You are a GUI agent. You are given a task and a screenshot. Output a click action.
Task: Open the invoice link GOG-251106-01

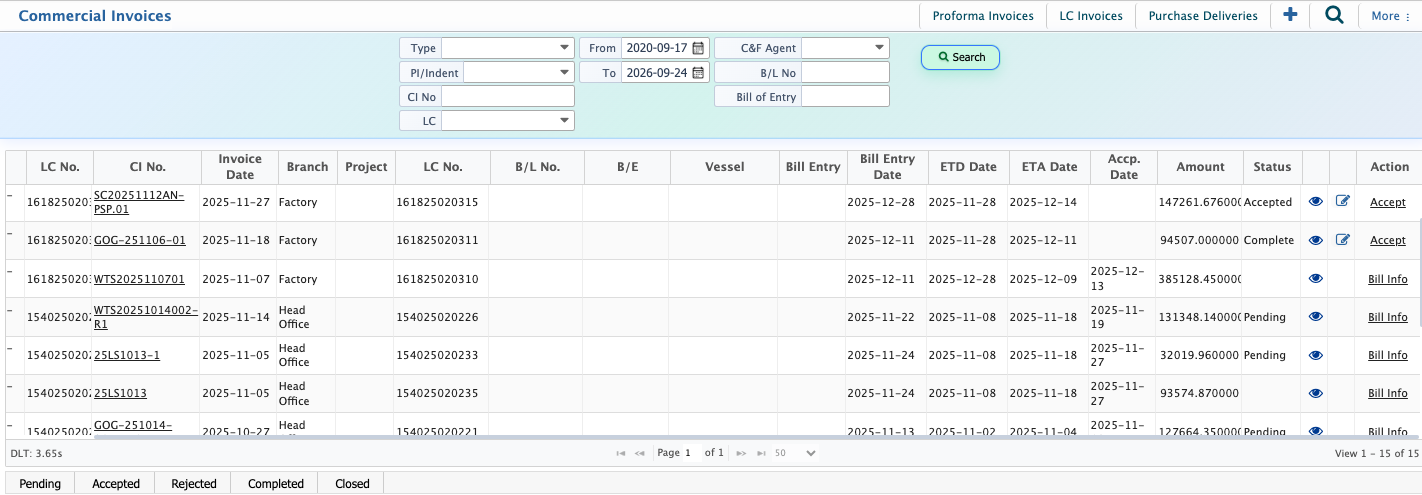coord(140,240)
